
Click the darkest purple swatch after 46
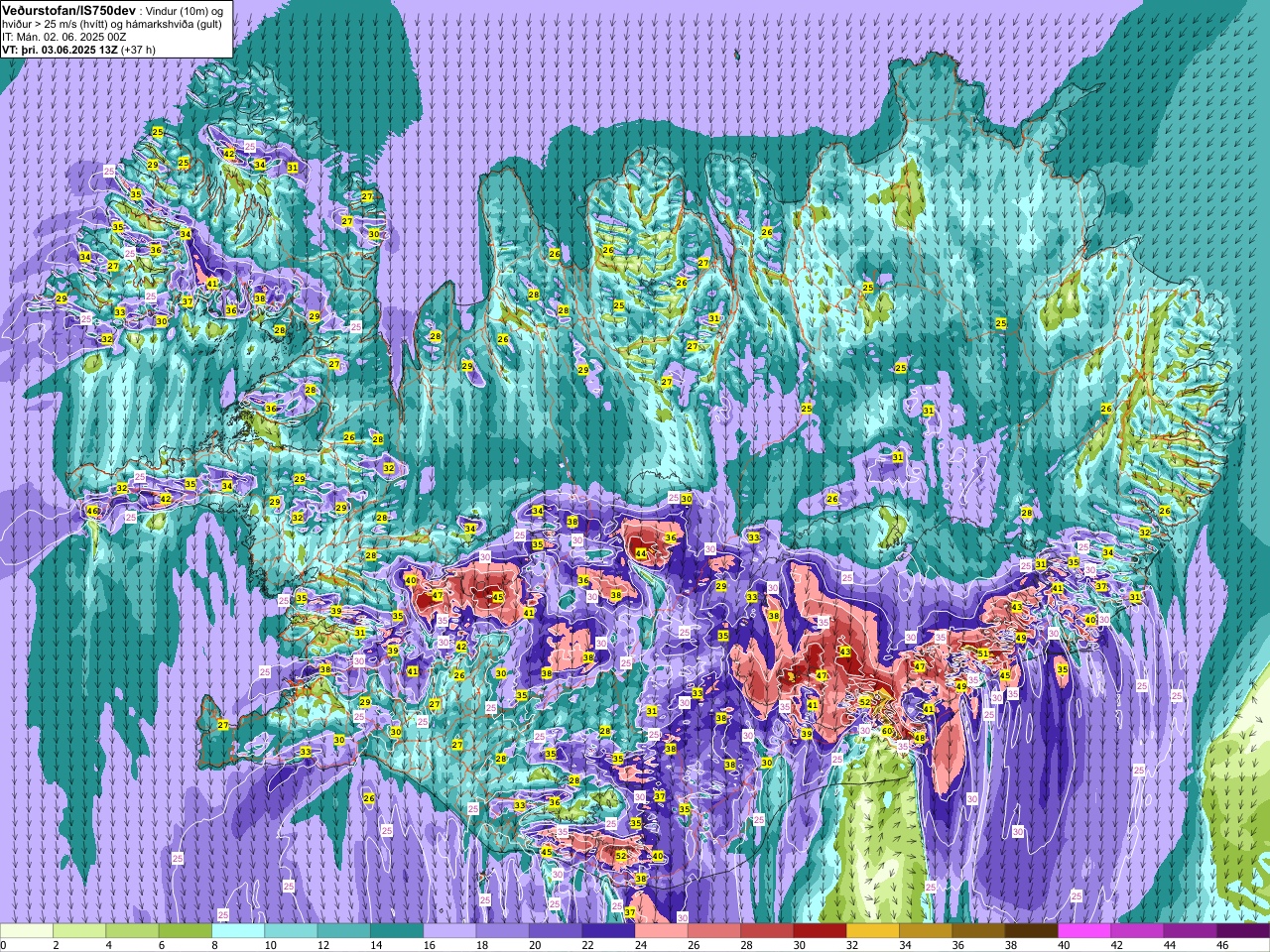coord(1243,932)
